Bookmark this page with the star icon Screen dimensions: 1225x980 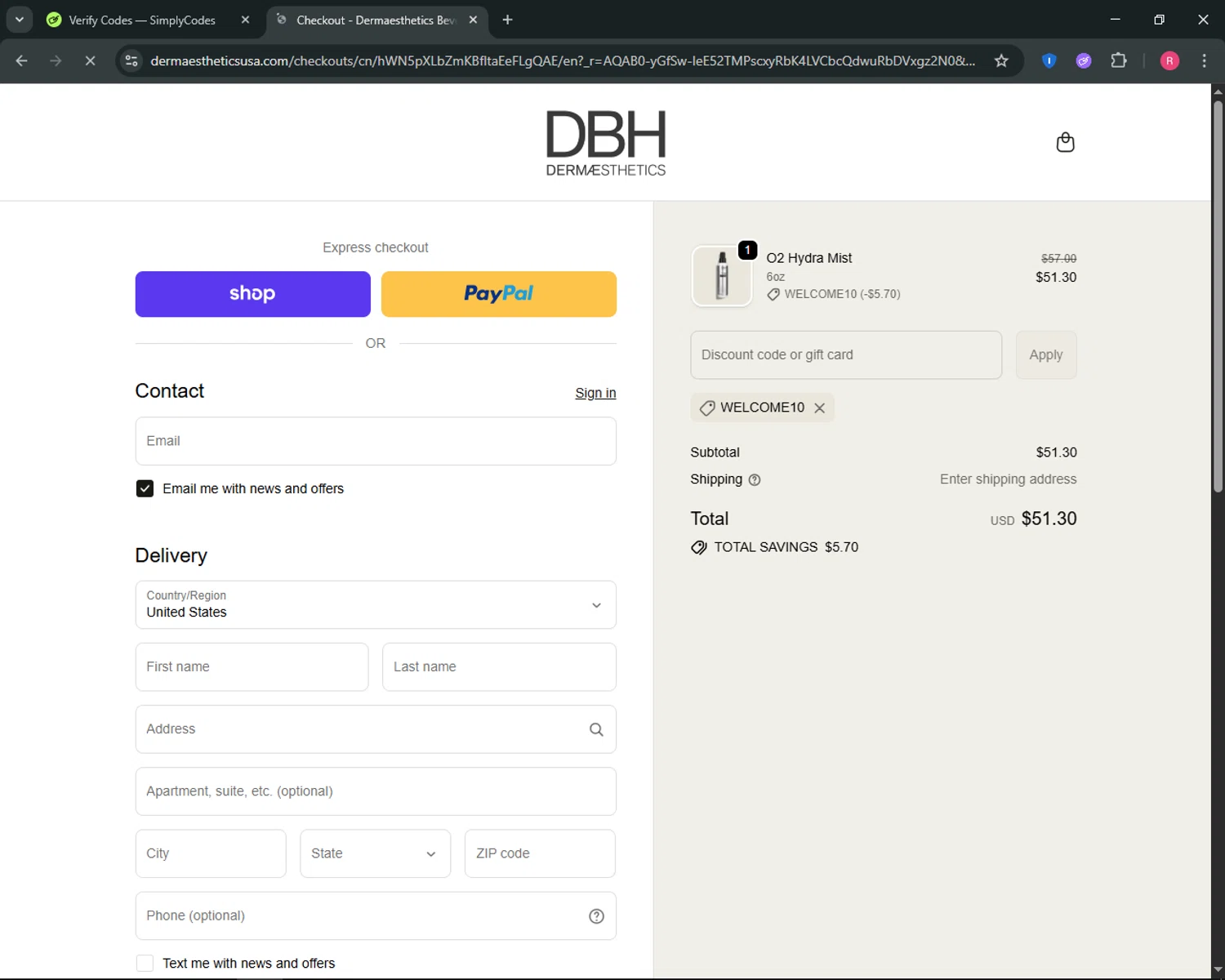[x=1001, y=60]
